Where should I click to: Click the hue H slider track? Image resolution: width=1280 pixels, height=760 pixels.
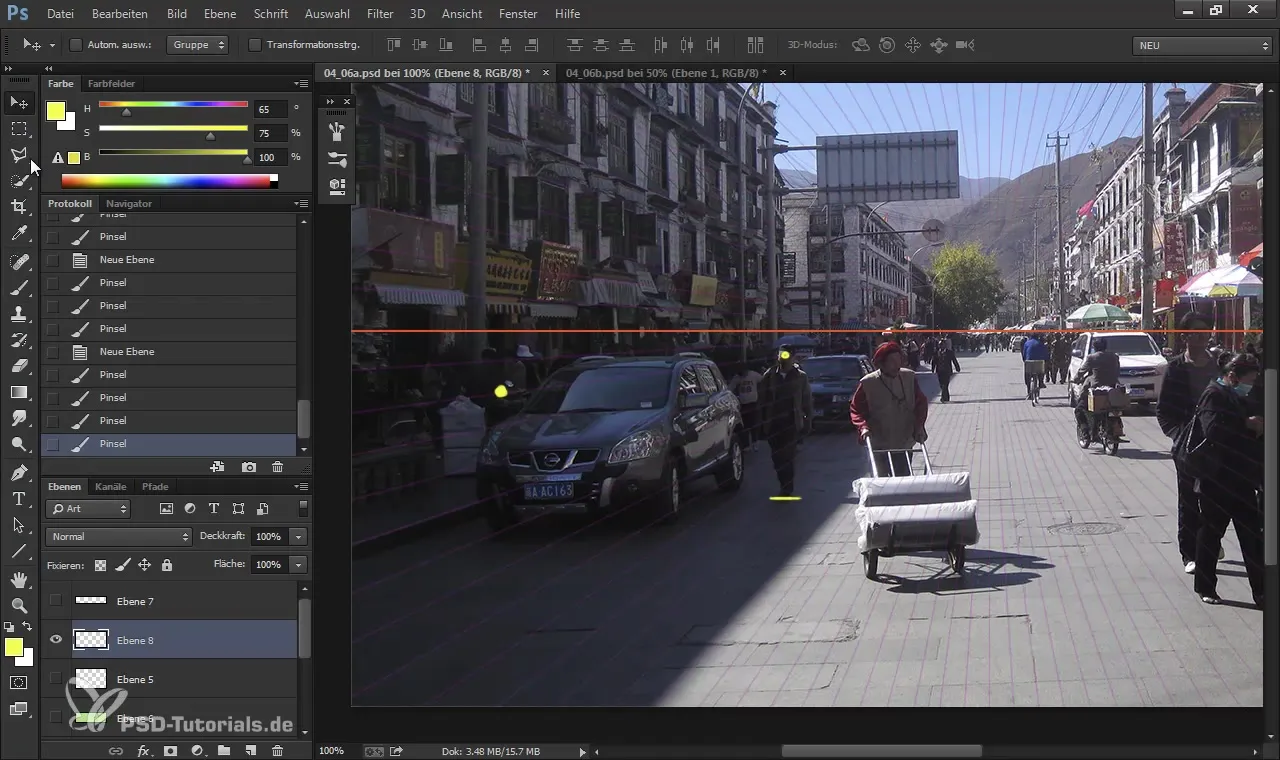(173, 104)
